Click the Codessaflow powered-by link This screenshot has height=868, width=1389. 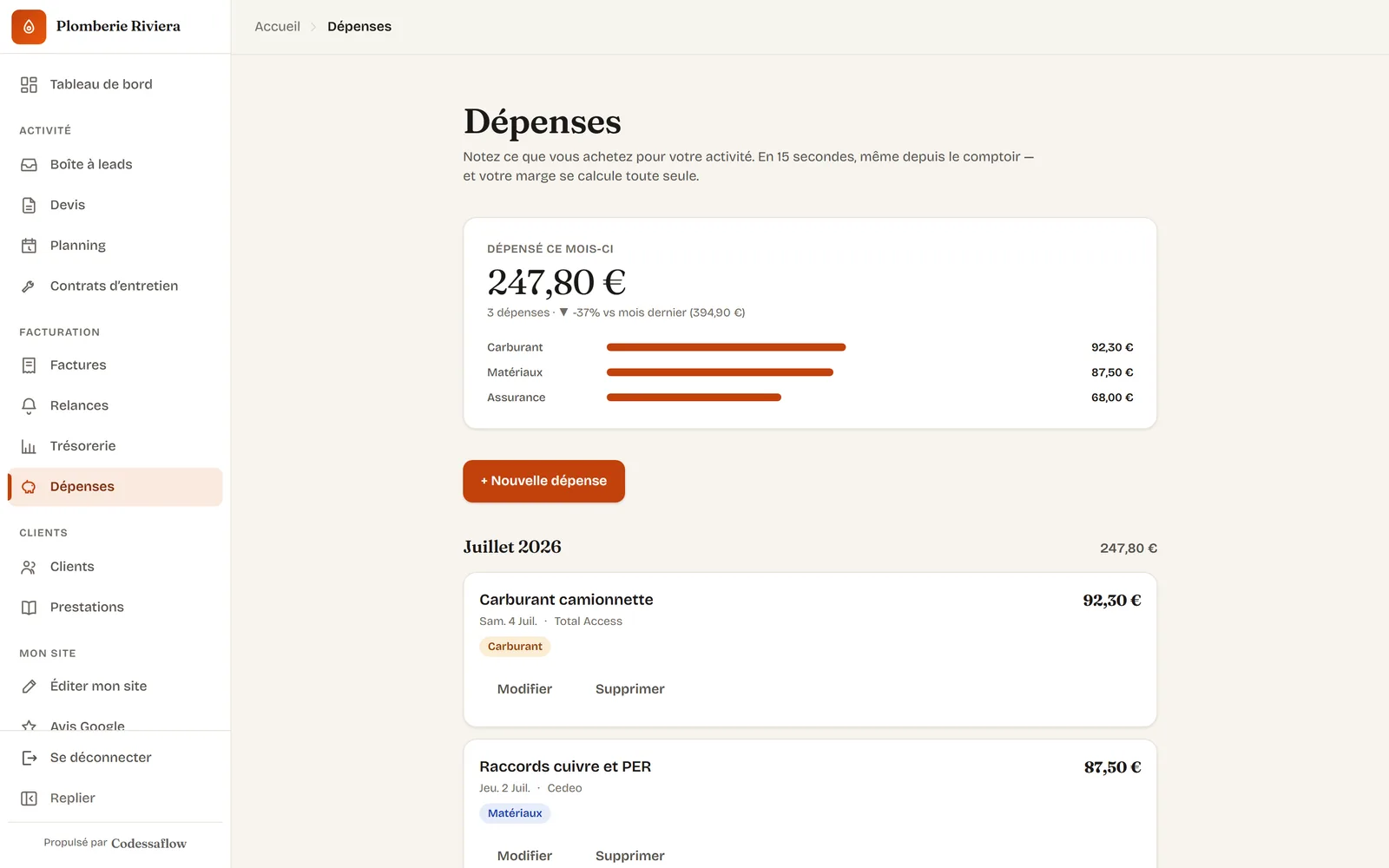click(x=148, y=844)
